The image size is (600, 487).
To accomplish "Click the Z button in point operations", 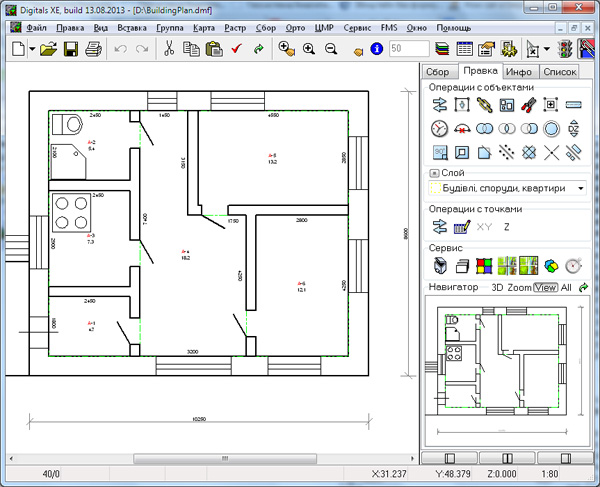I will [x=507, y=227].
